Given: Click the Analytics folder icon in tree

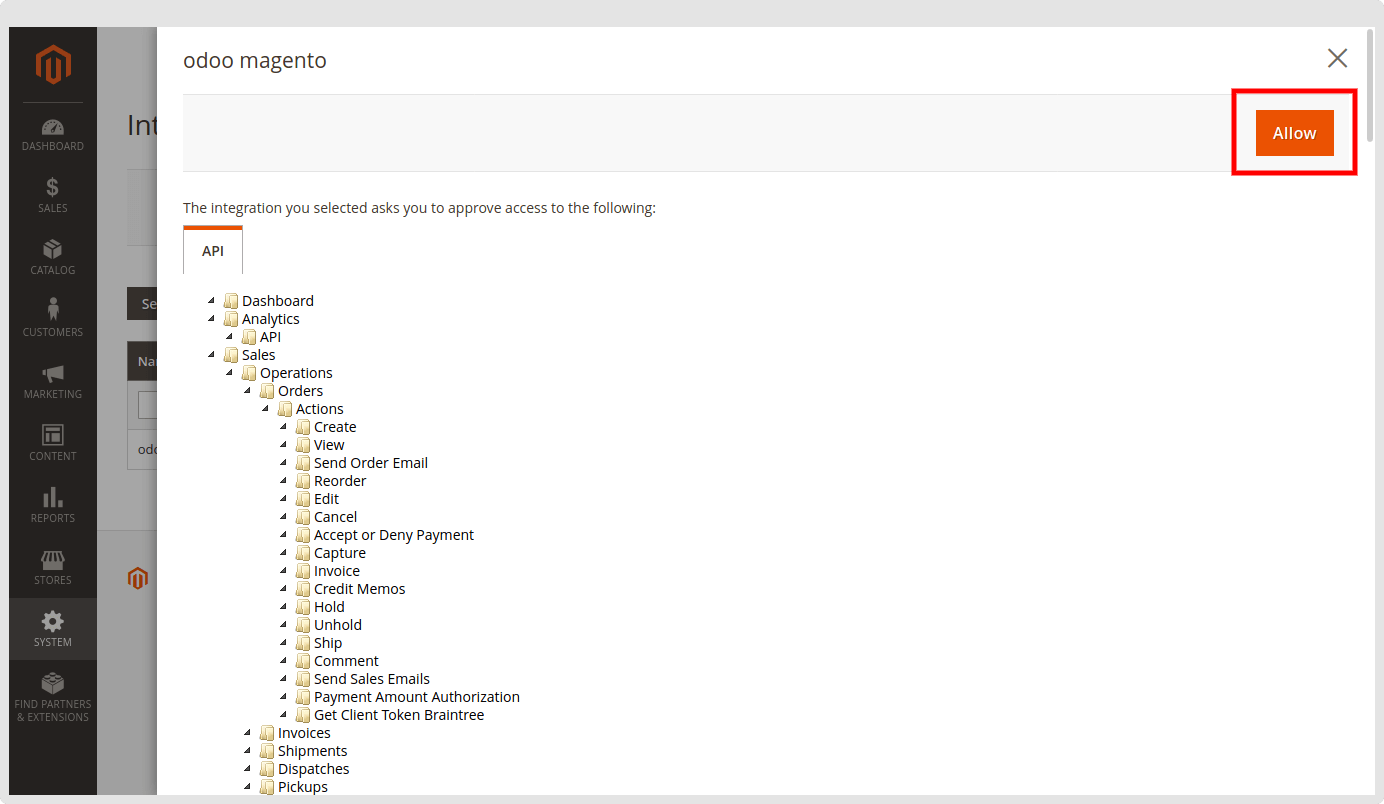Looking at the screenshot, I should coord(232,319).
